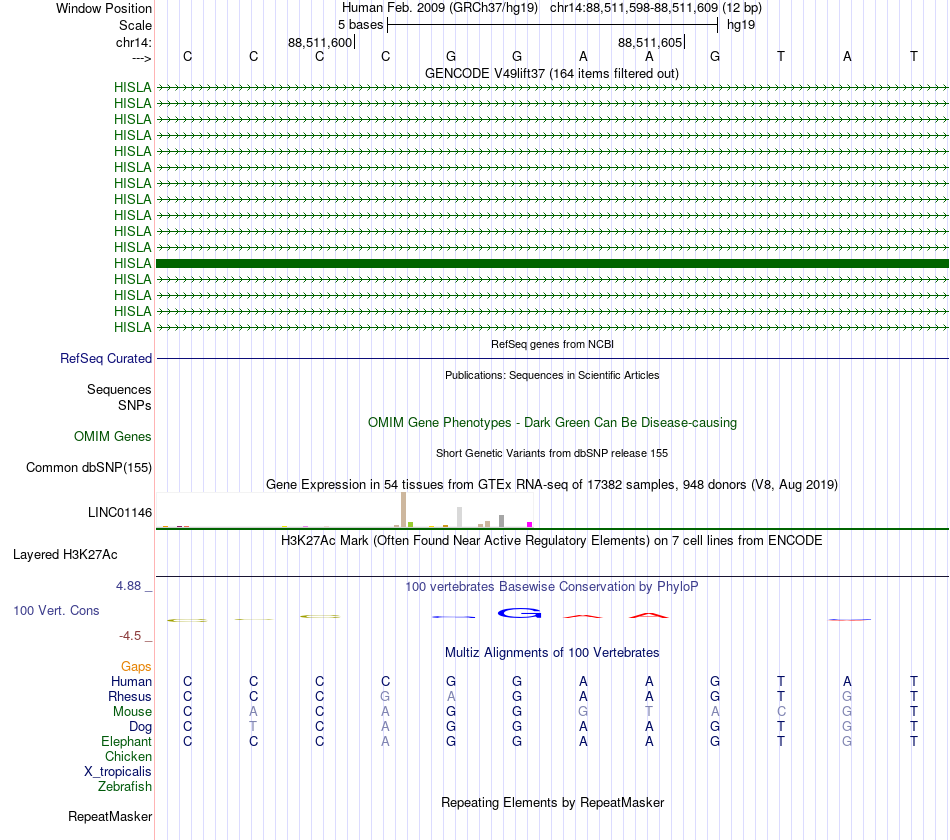Click the large blue G in PhyloP logo
The height and width of the screenshot is (840, 950).
tap(519, 613)
